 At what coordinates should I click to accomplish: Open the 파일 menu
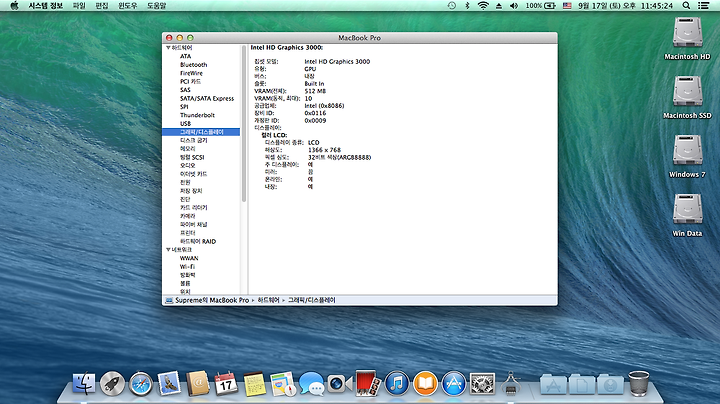79,6
